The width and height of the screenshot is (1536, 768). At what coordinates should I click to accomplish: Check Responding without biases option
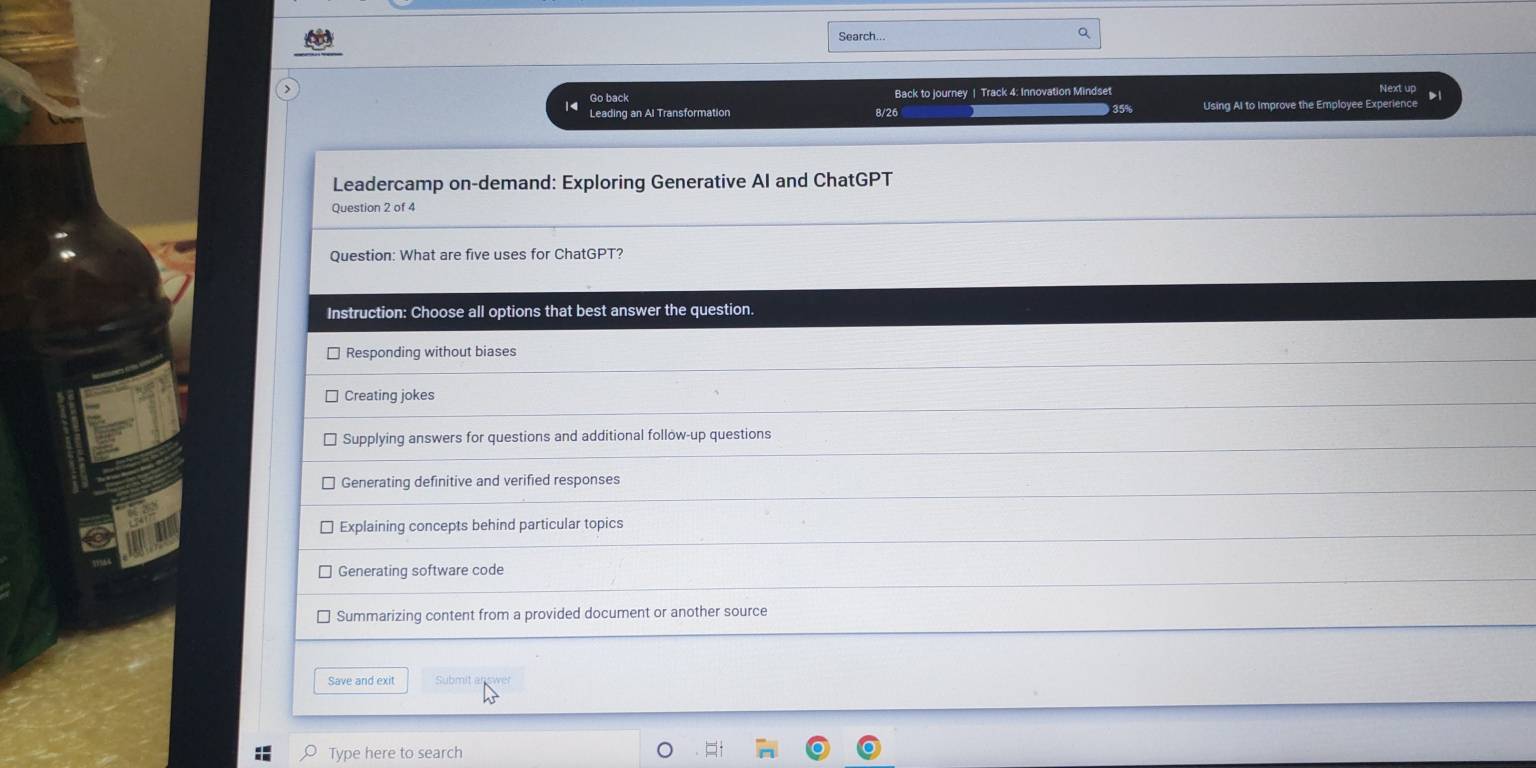pyautogui.click(x=332, y=352)
